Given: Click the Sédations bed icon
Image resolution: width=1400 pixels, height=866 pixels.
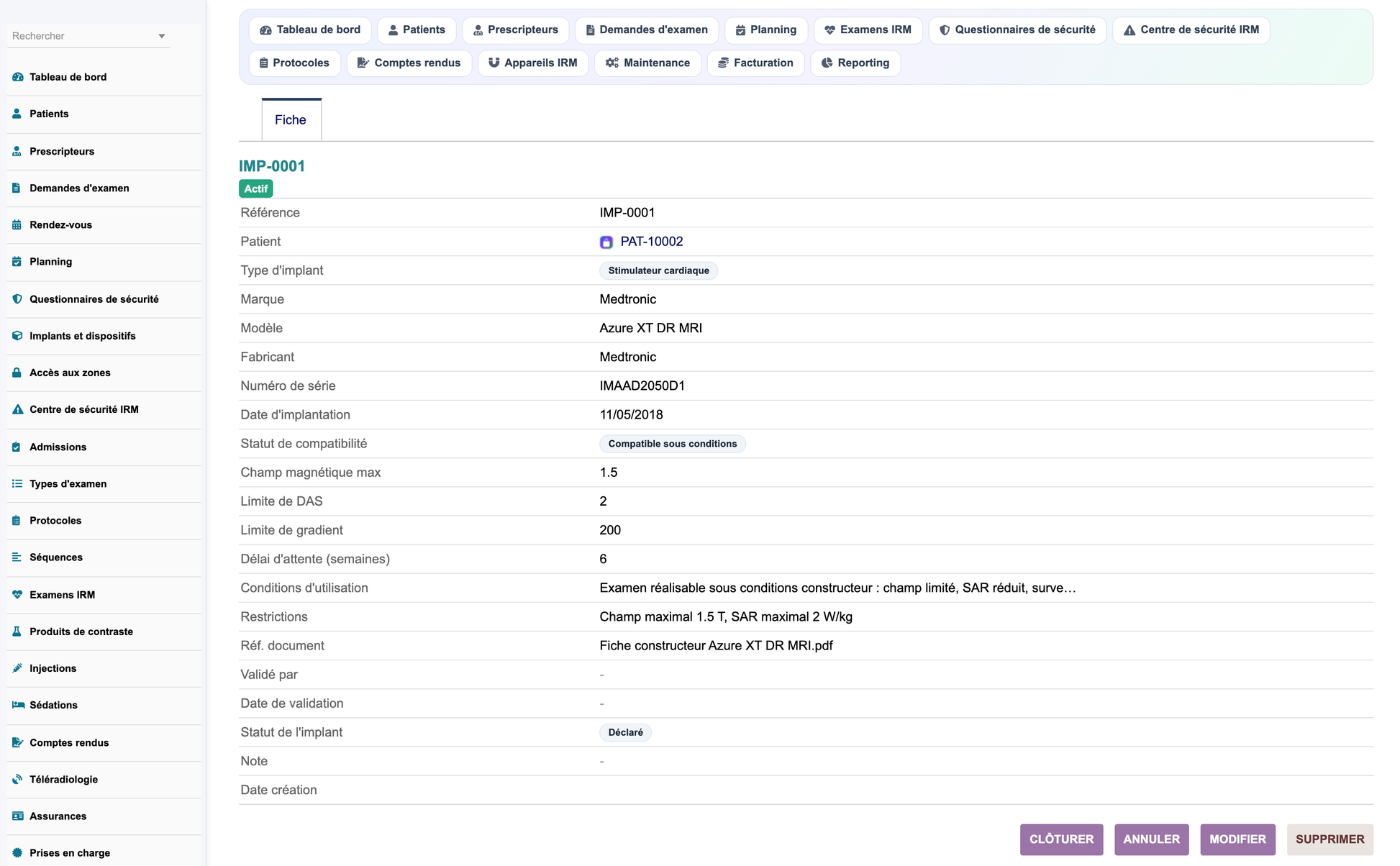Looking at the screenshot, I should point(18,705).
